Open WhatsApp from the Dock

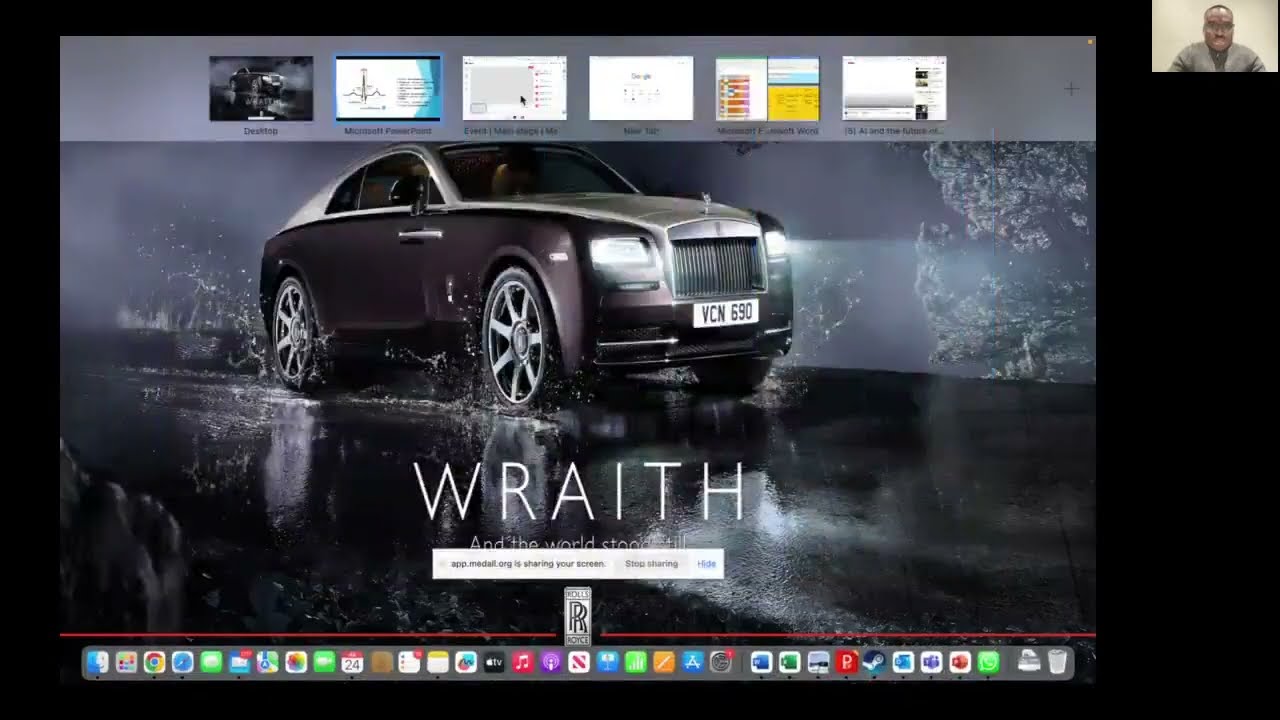click(988, 662)
